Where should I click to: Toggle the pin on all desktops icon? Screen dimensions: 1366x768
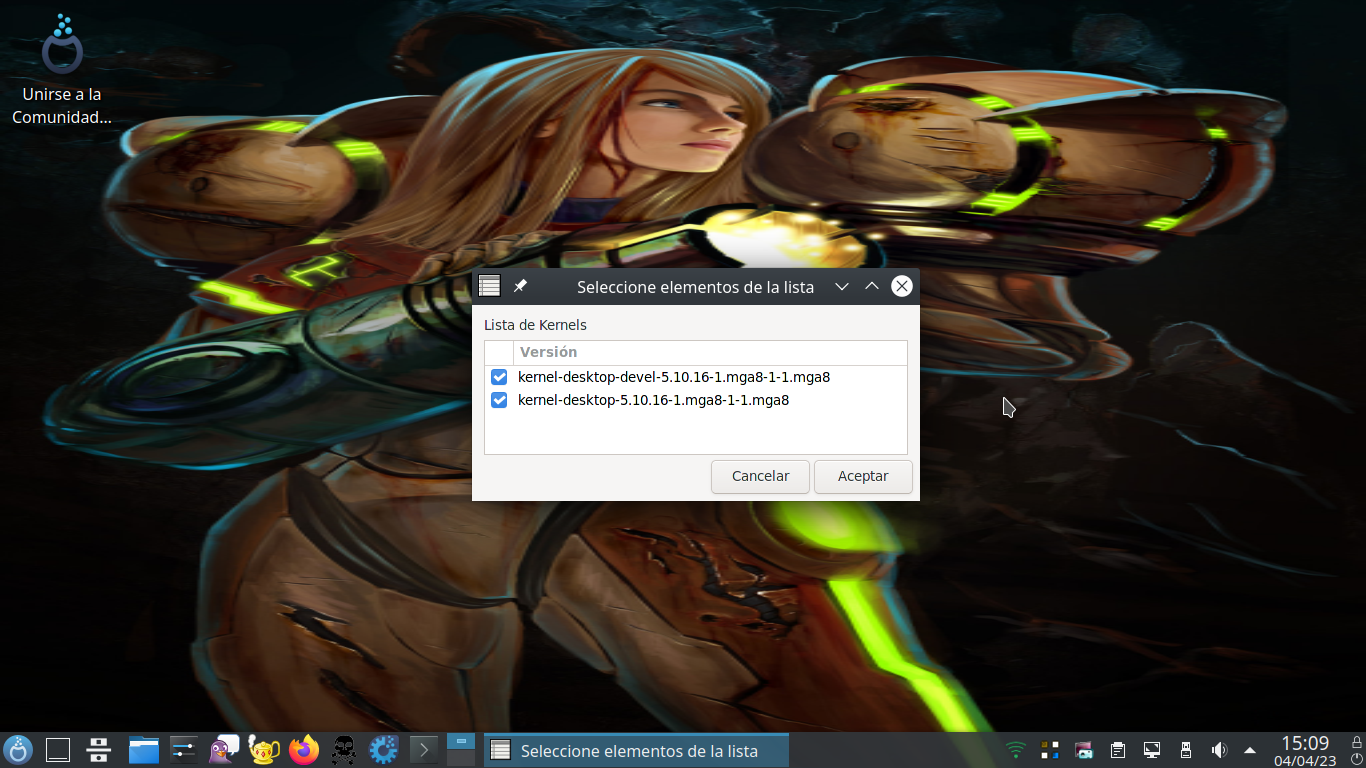pyautogui.click(x=520, y=286)
